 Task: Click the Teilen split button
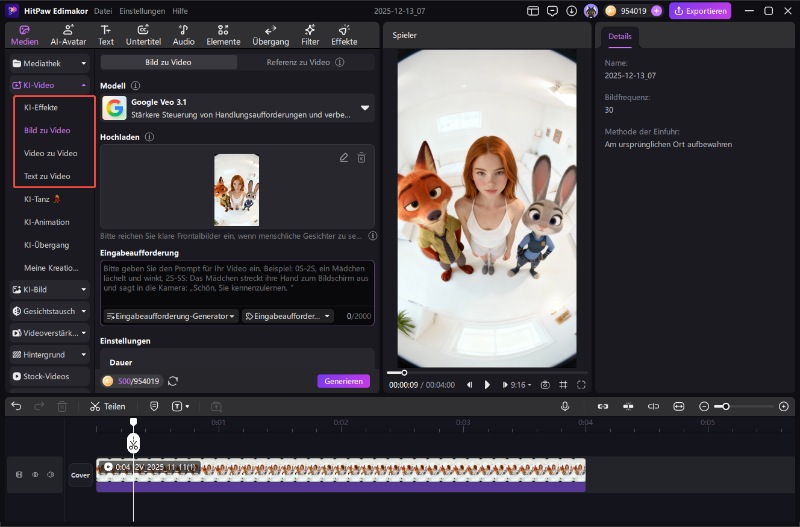click(x=108, y=407)
